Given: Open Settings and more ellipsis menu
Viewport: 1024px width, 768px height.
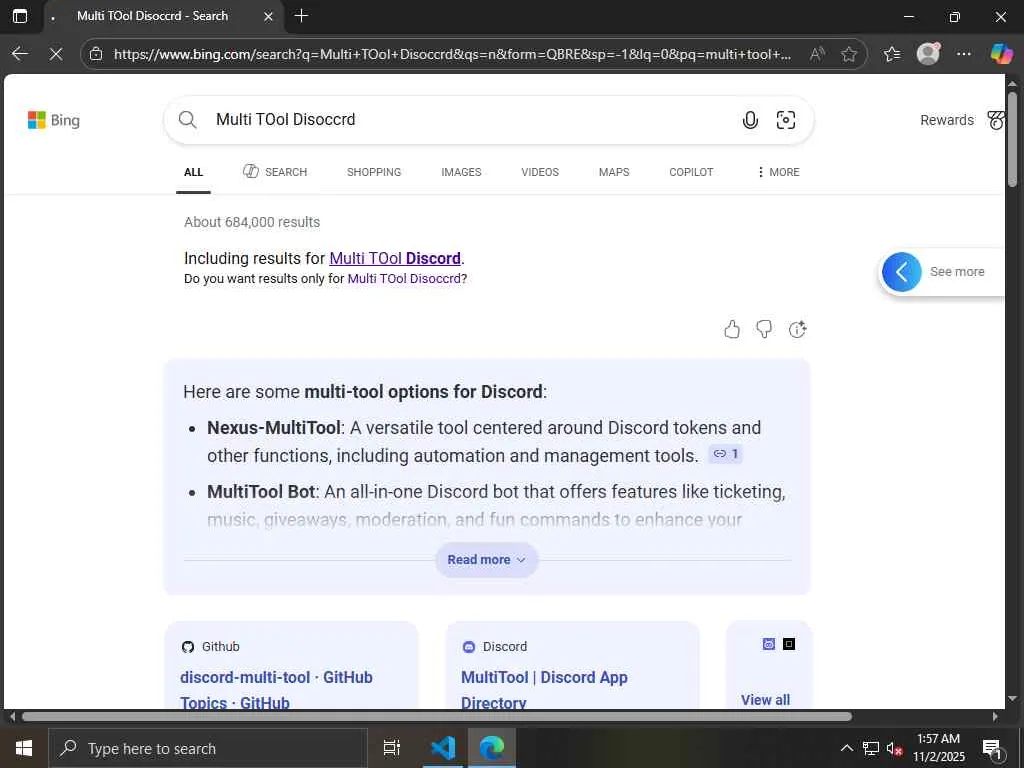Looking at the screenshot, I should click(x=964, y=54).
